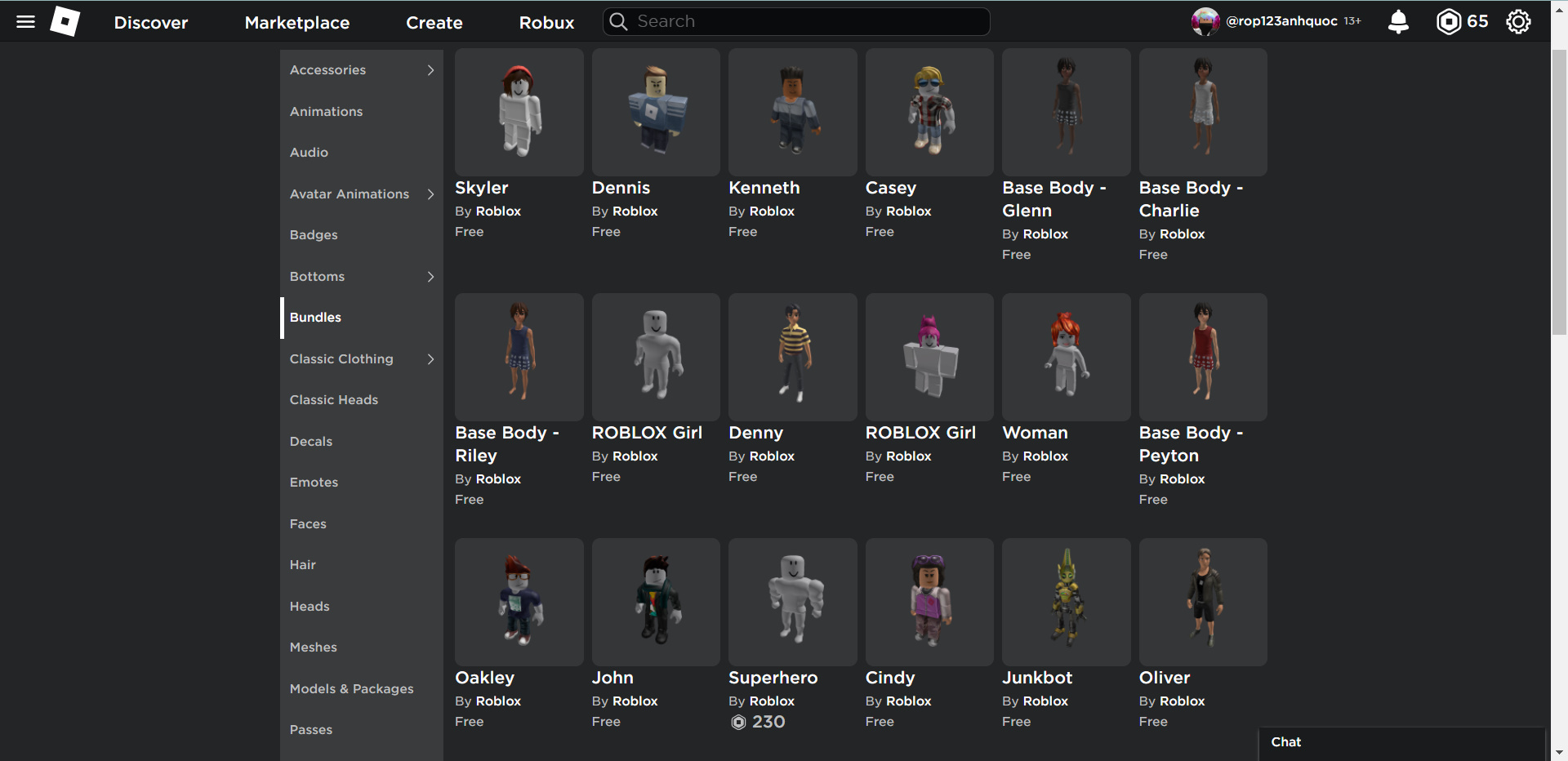Click the Roblox logo home icon

point(65,21)
